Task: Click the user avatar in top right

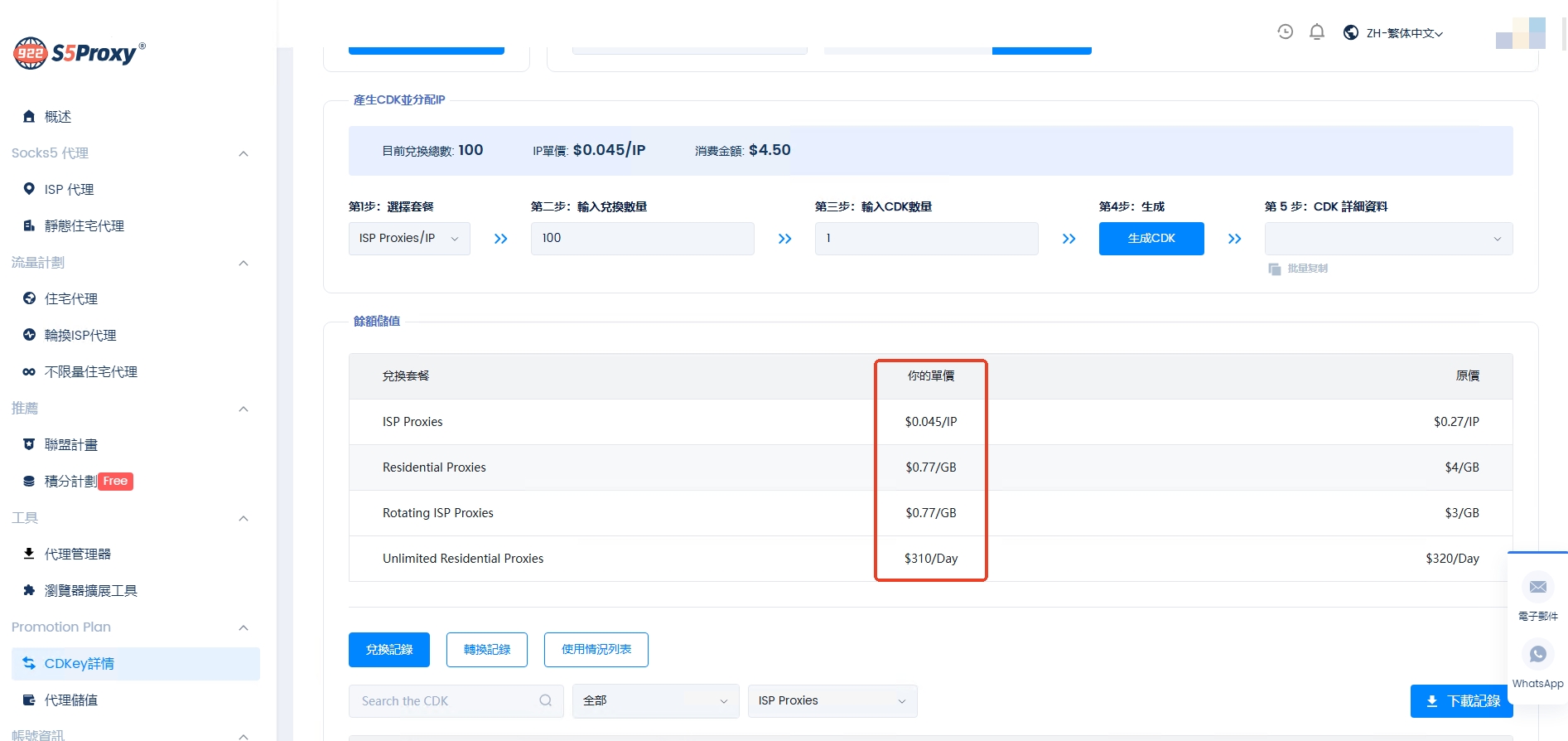Action: click(1520, 33)
